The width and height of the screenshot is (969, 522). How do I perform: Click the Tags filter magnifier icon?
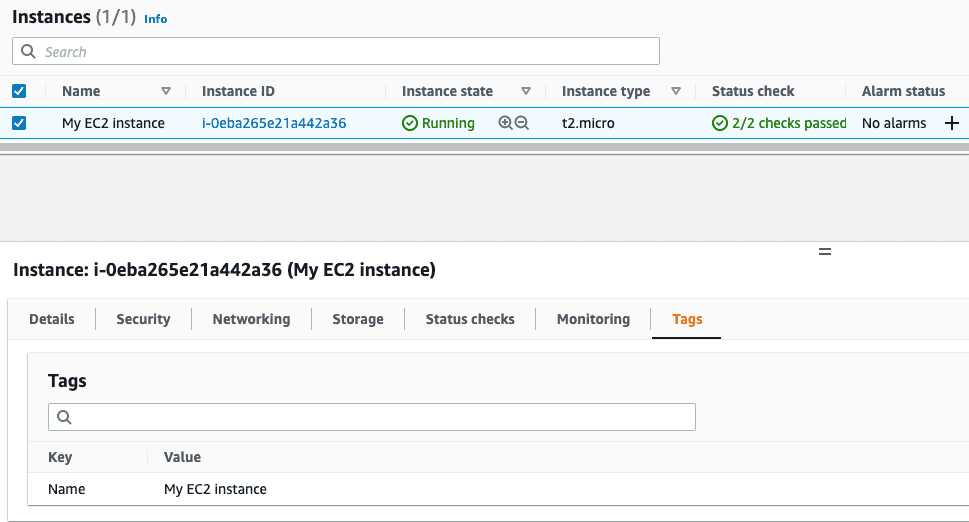(x=64, y=417)
